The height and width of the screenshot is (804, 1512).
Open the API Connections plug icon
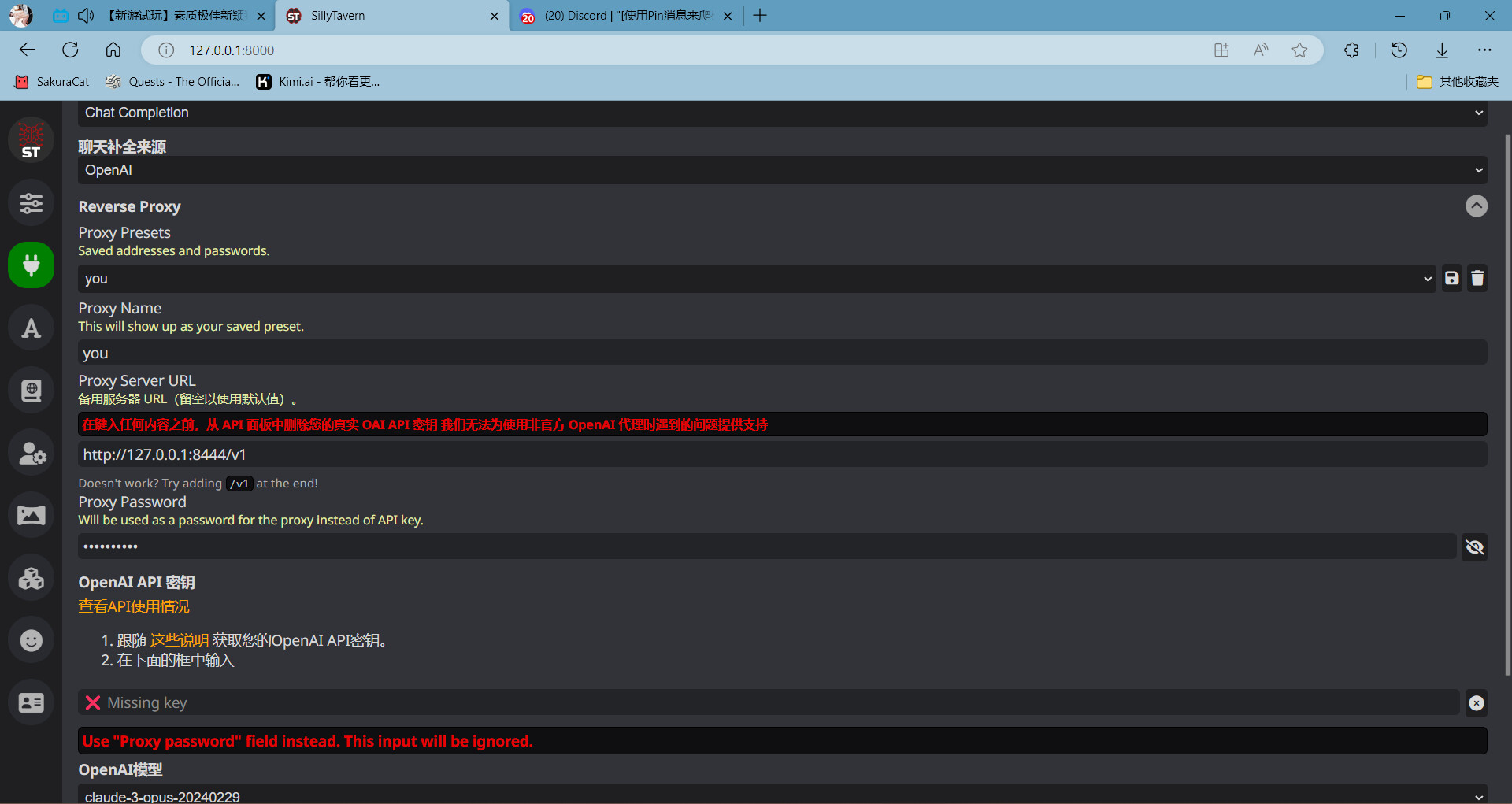[x=31, y=265]
